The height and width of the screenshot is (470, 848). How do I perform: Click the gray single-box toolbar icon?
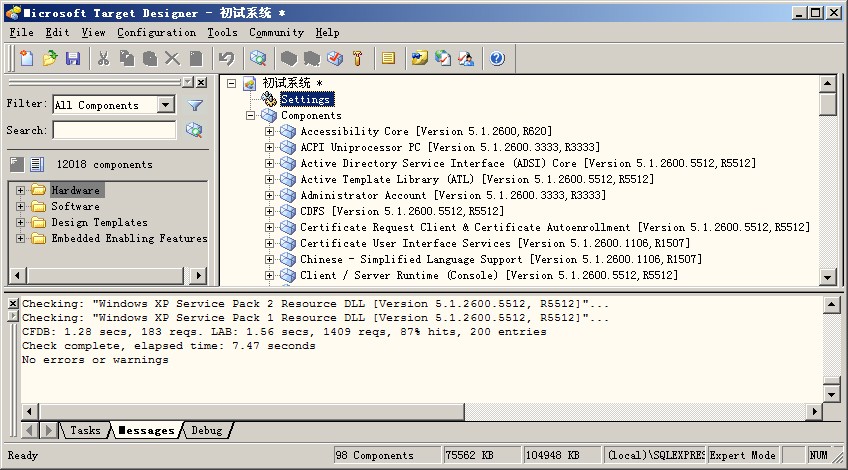[289, 58]
